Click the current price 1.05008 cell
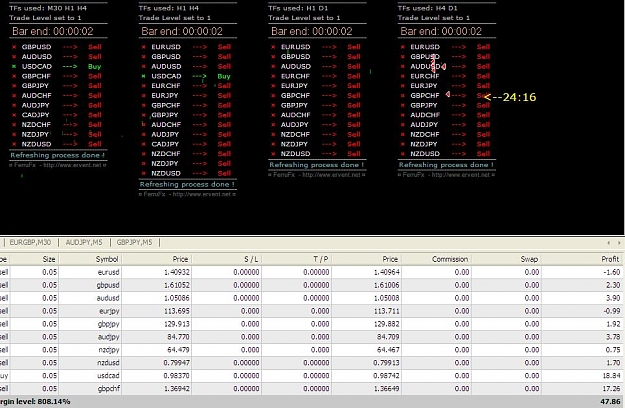The height and width of the screenshot is (408, 625). point(387,298)
